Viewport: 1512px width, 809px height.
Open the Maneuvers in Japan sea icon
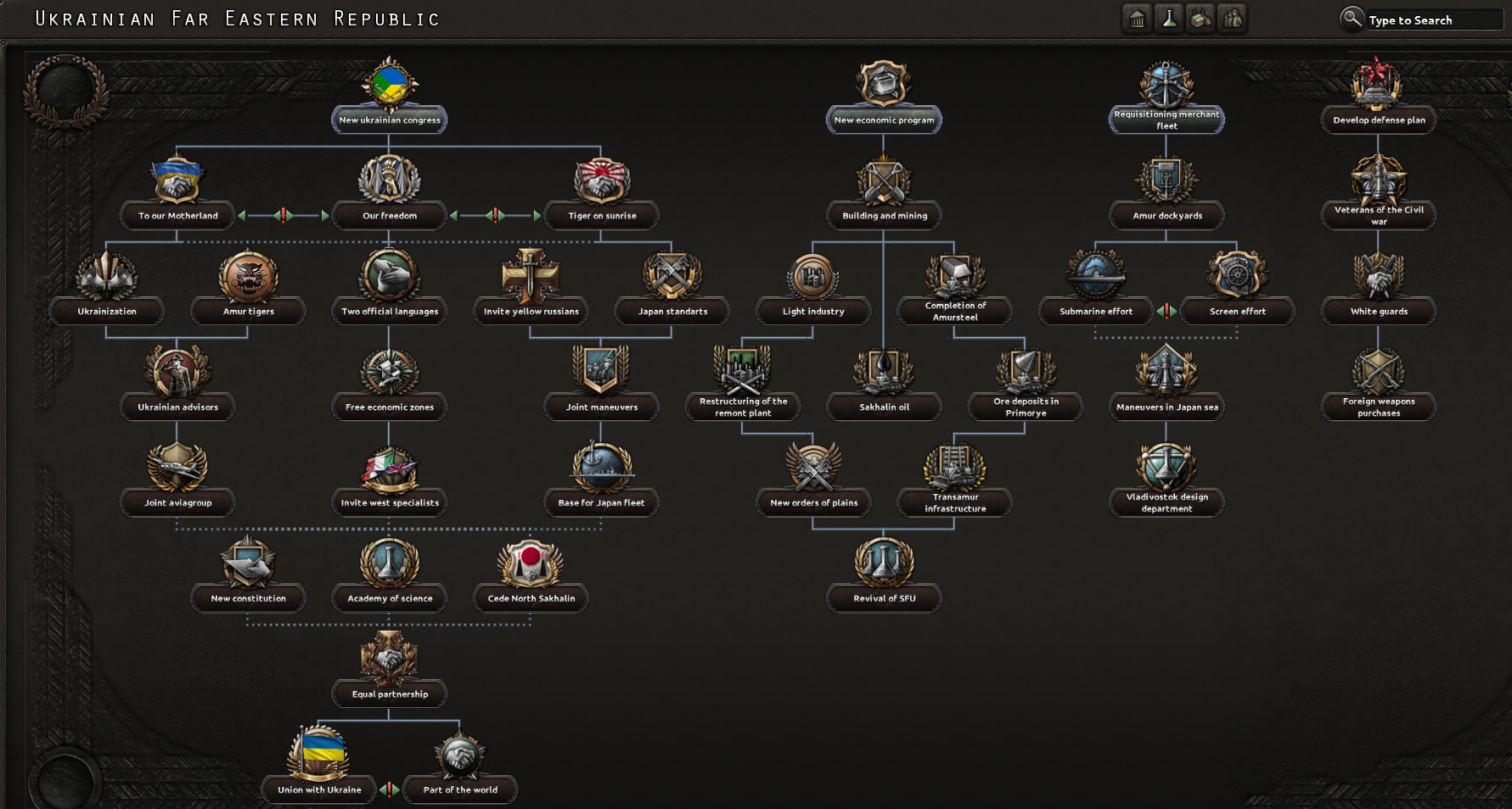(1166, 372)
